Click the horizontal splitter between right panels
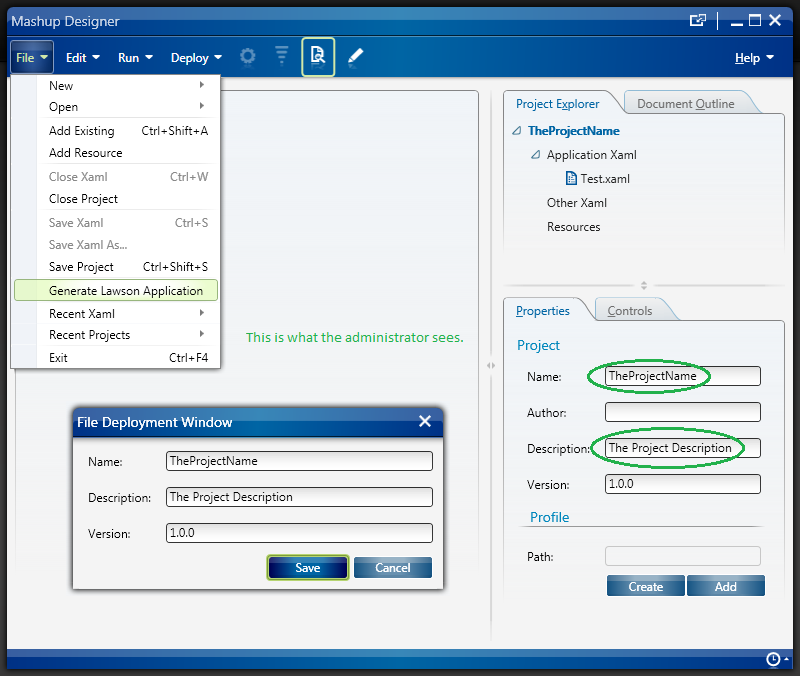Viewport: 800px width, 676px height. [x=644, y=285]
